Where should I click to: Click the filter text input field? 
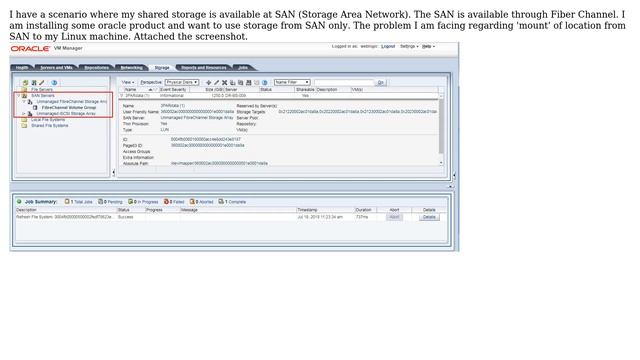point(343,82)
